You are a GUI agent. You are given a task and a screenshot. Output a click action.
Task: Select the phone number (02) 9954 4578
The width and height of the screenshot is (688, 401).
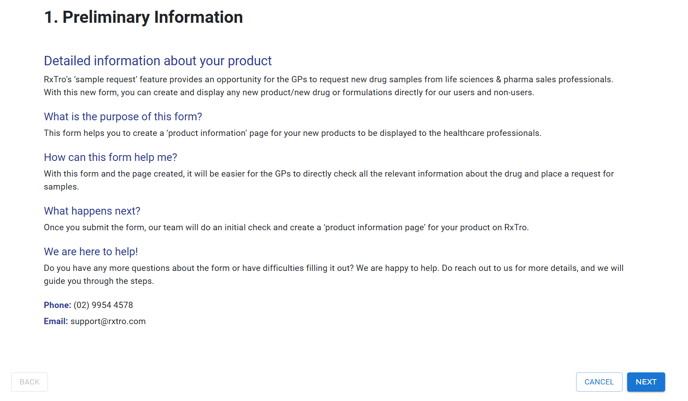click(x=103, y=305)
